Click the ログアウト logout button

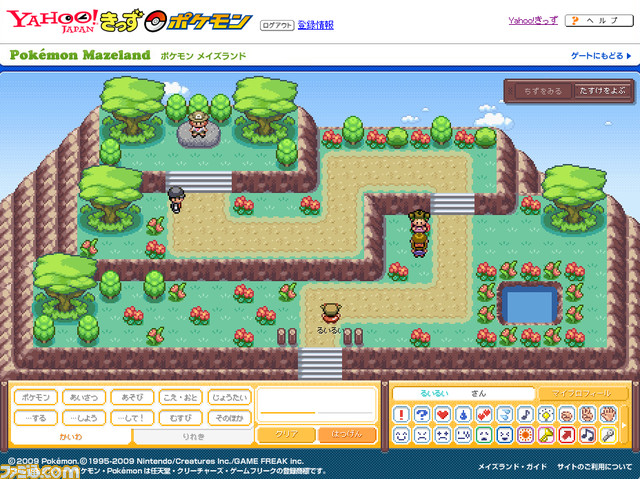click(x=277, y=25)
